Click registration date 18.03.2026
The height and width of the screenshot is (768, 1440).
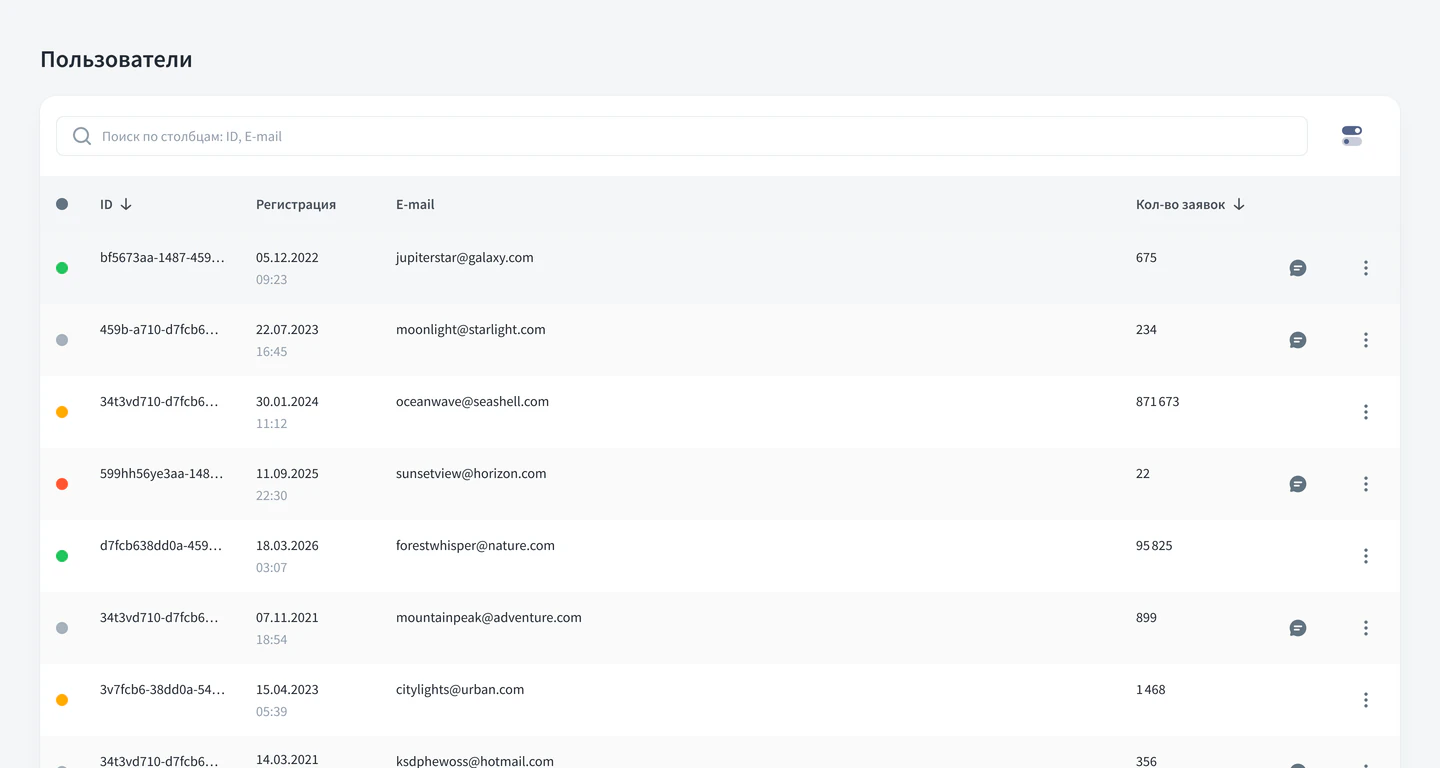coord(287,545)
